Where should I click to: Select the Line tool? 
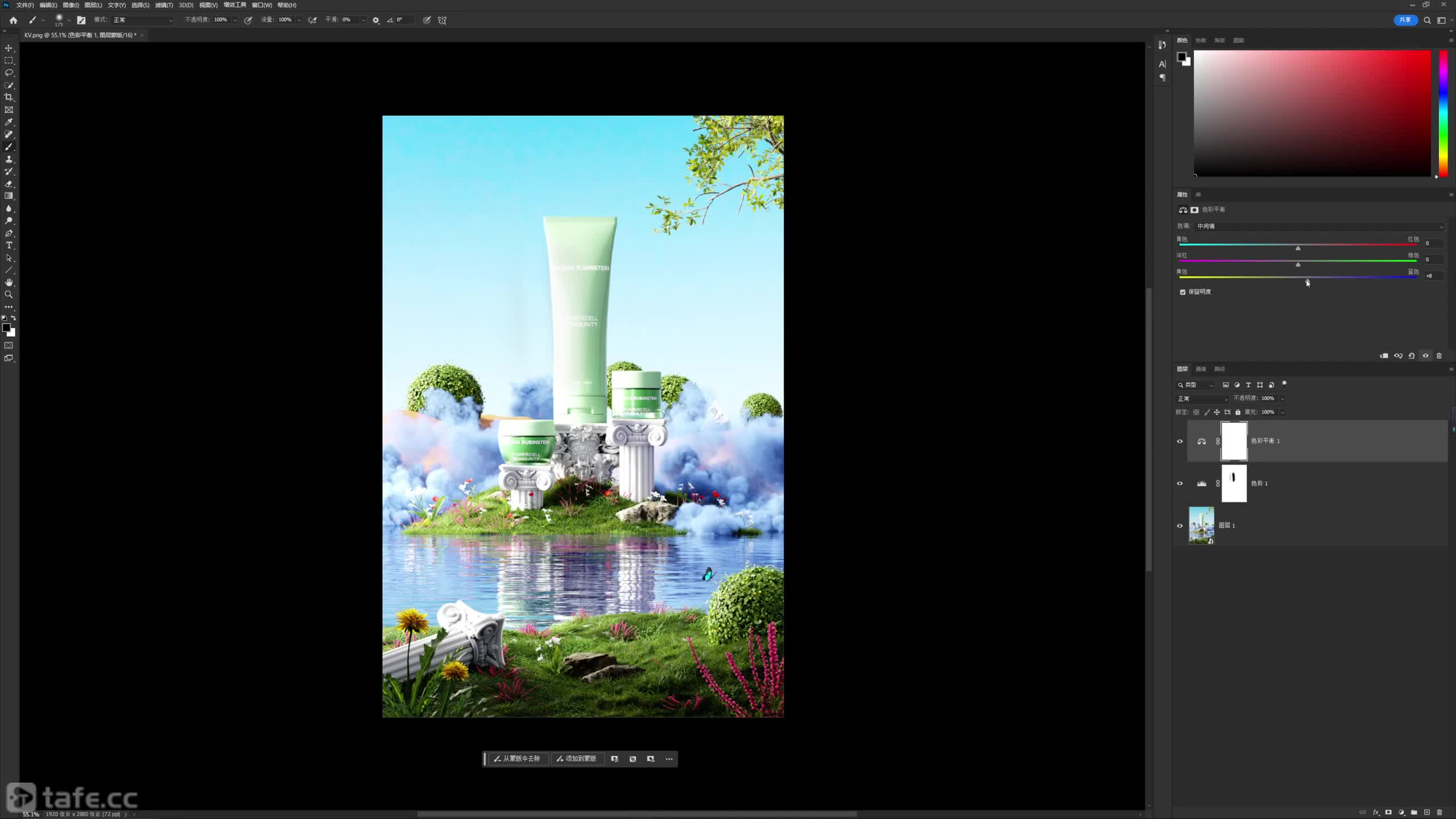coord(9,270)
